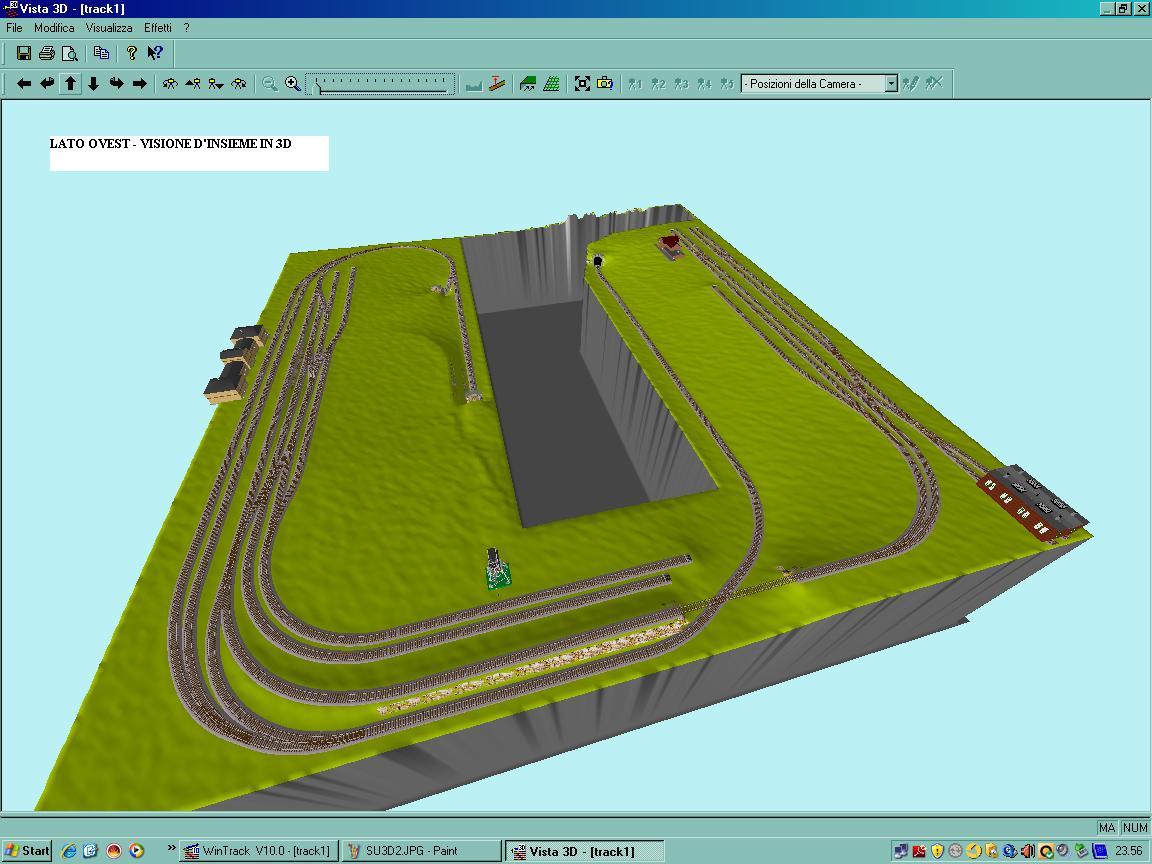Click the system clock showing 23.56

pos(1128,851)
